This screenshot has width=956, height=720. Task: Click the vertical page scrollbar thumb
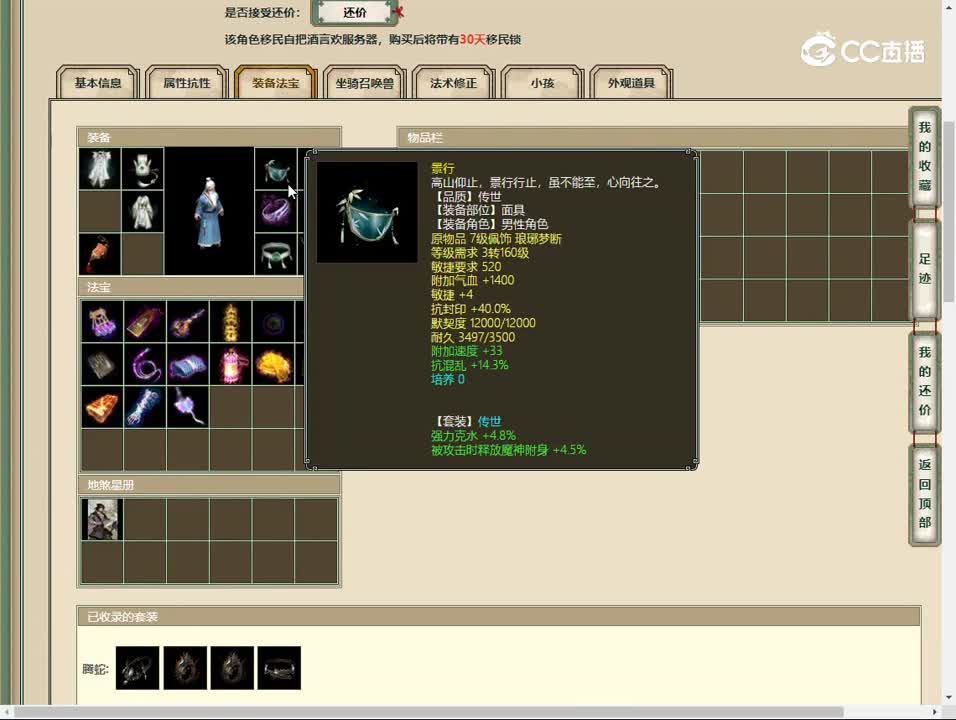pyautogui.click(x=949, y=212)
